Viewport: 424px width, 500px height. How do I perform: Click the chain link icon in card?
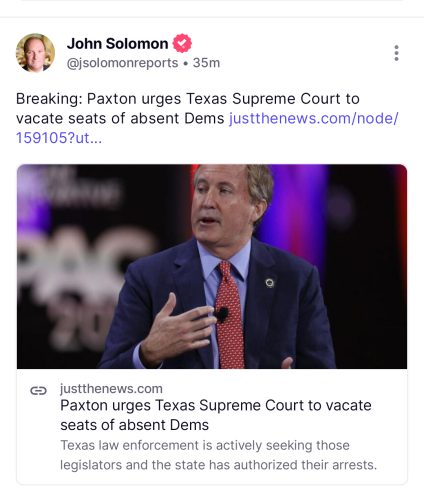(x=38, y=390)
